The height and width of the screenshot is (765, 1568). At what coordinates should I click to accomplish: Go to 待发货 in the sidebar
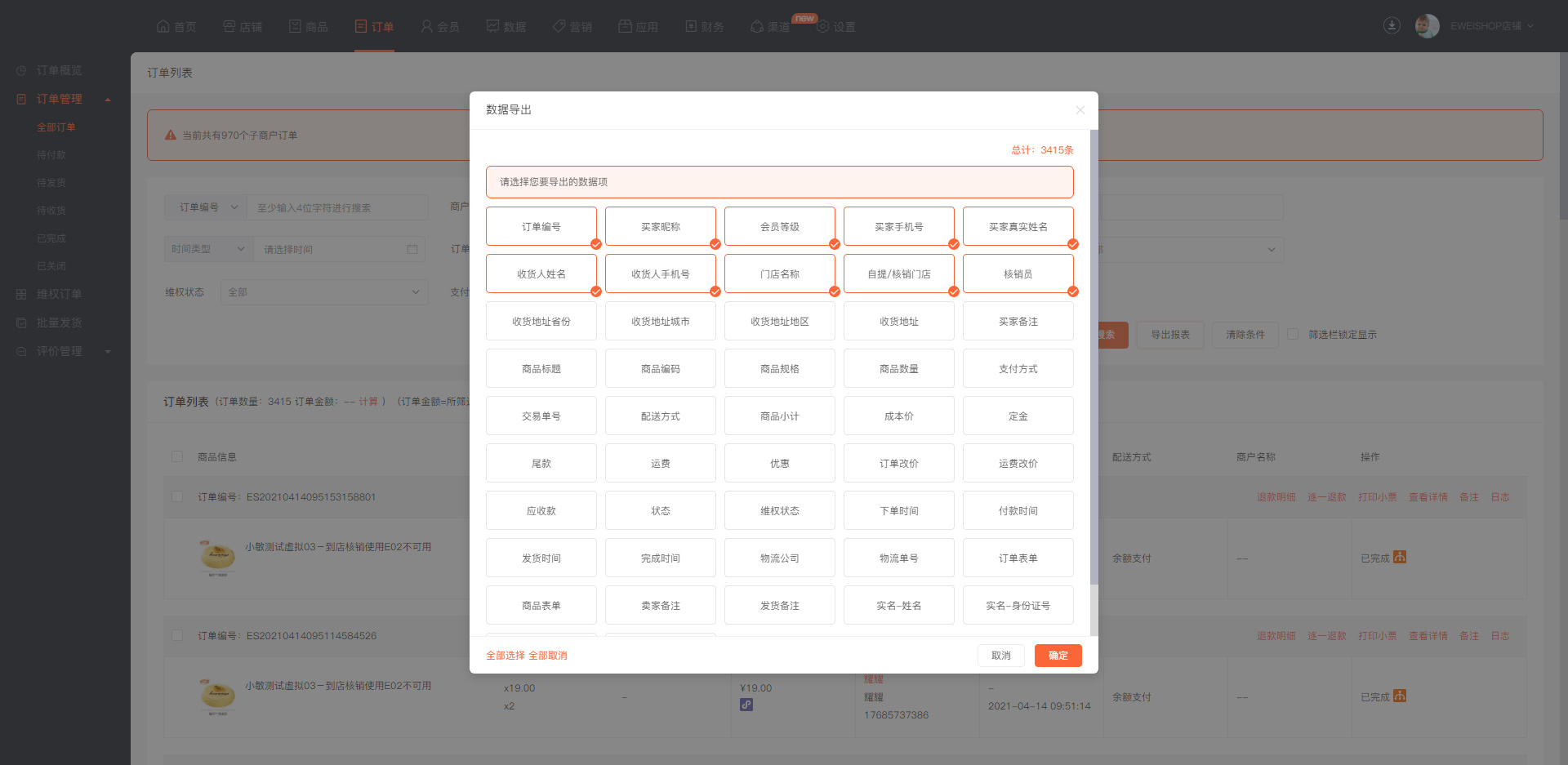[51, 183]
